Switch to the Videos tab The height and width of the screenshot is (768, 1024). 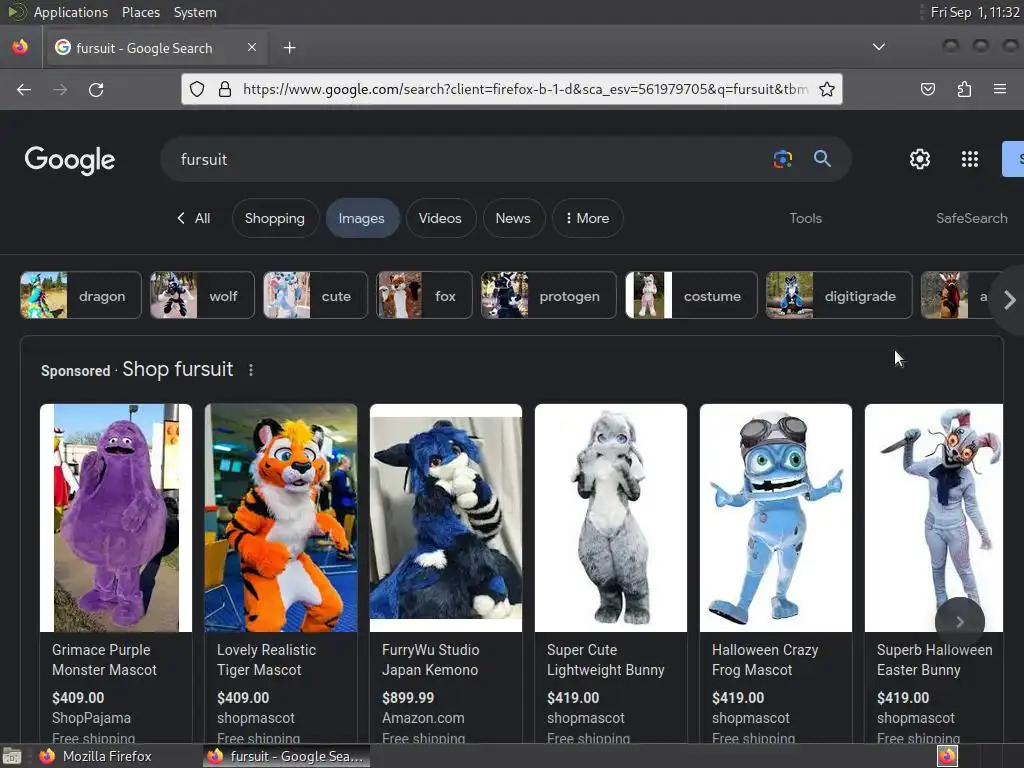click(x=440, y=218)
